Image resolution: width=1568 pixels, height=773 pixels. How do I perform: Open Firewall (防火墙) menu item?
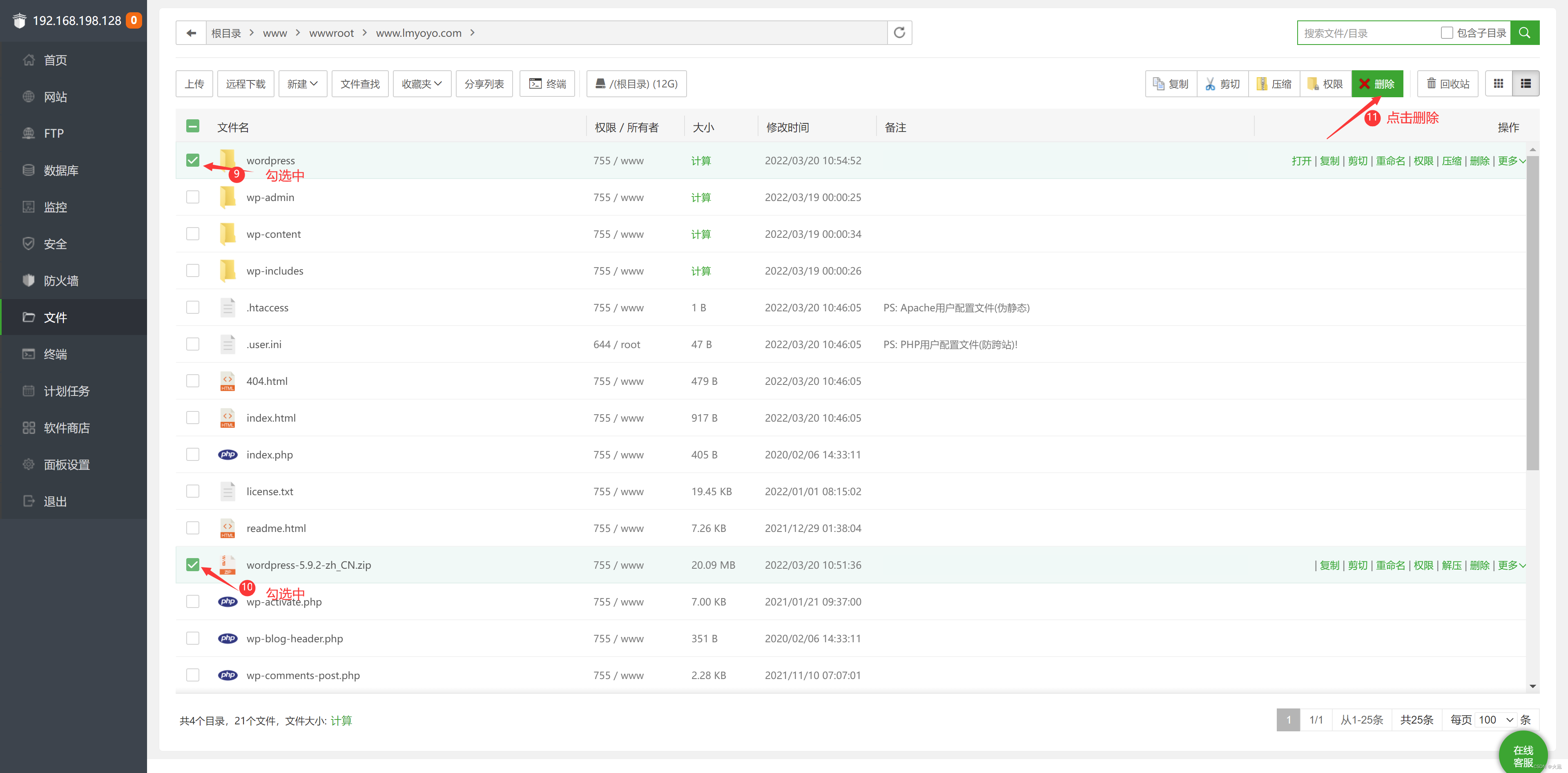(73, 281)
